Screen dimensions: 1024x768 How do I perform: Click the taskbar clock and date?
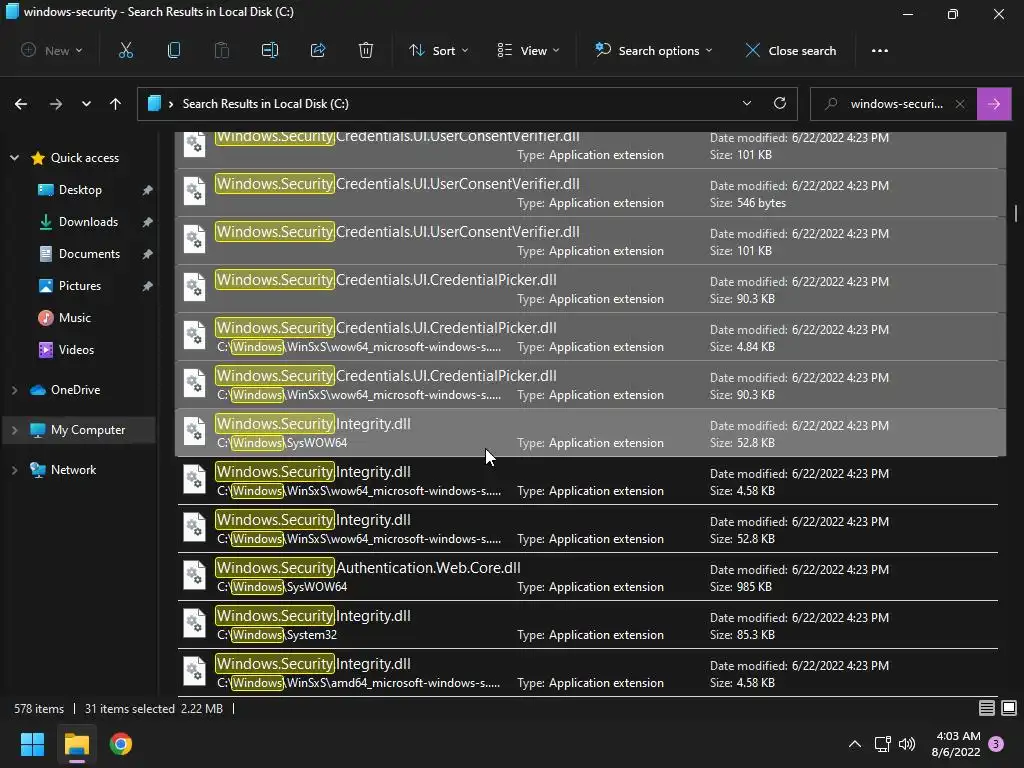click(955, 744)
